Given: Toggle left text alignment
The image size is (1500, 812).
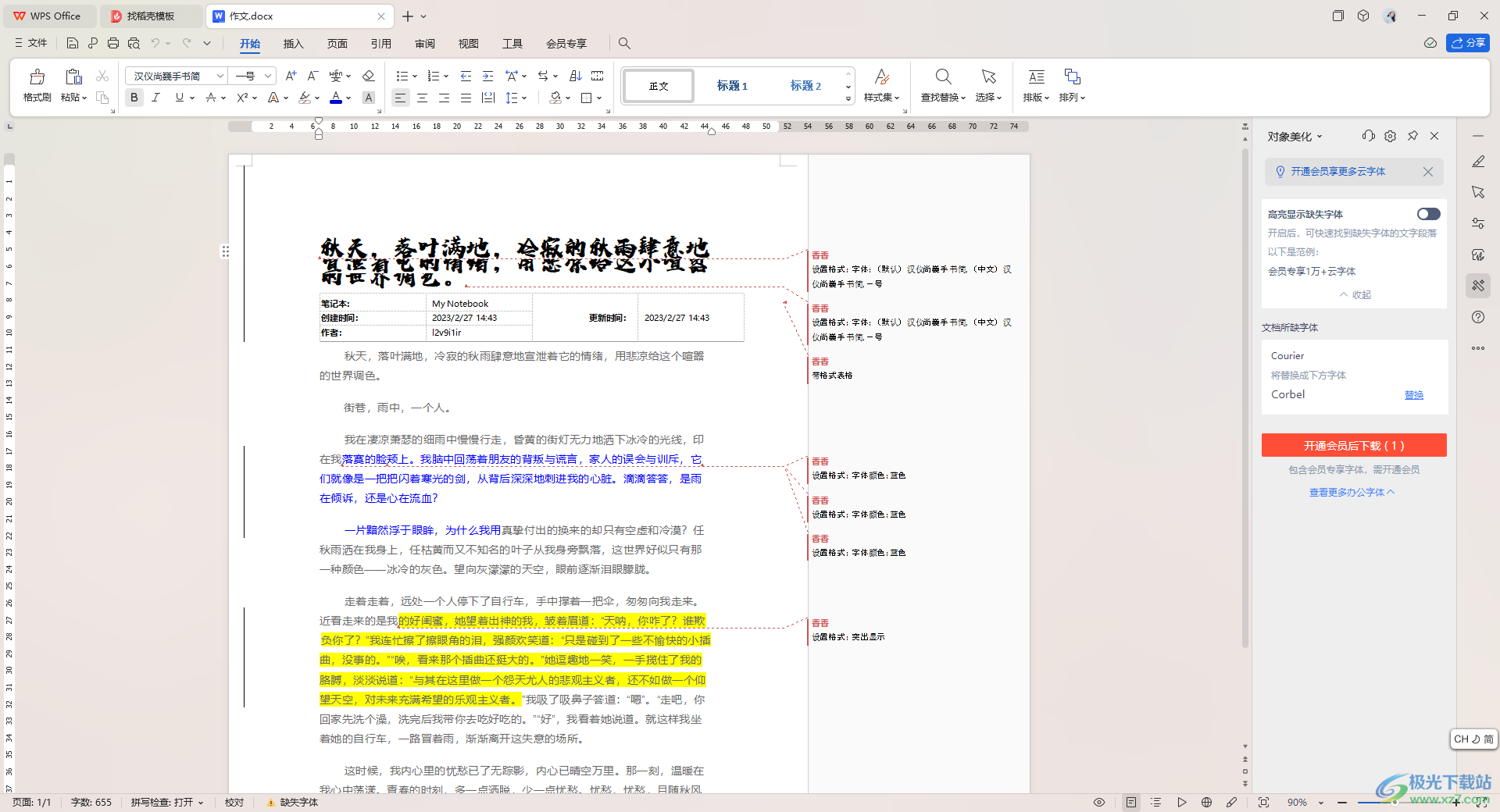Looking at the screenshot, I should point(400,98).
